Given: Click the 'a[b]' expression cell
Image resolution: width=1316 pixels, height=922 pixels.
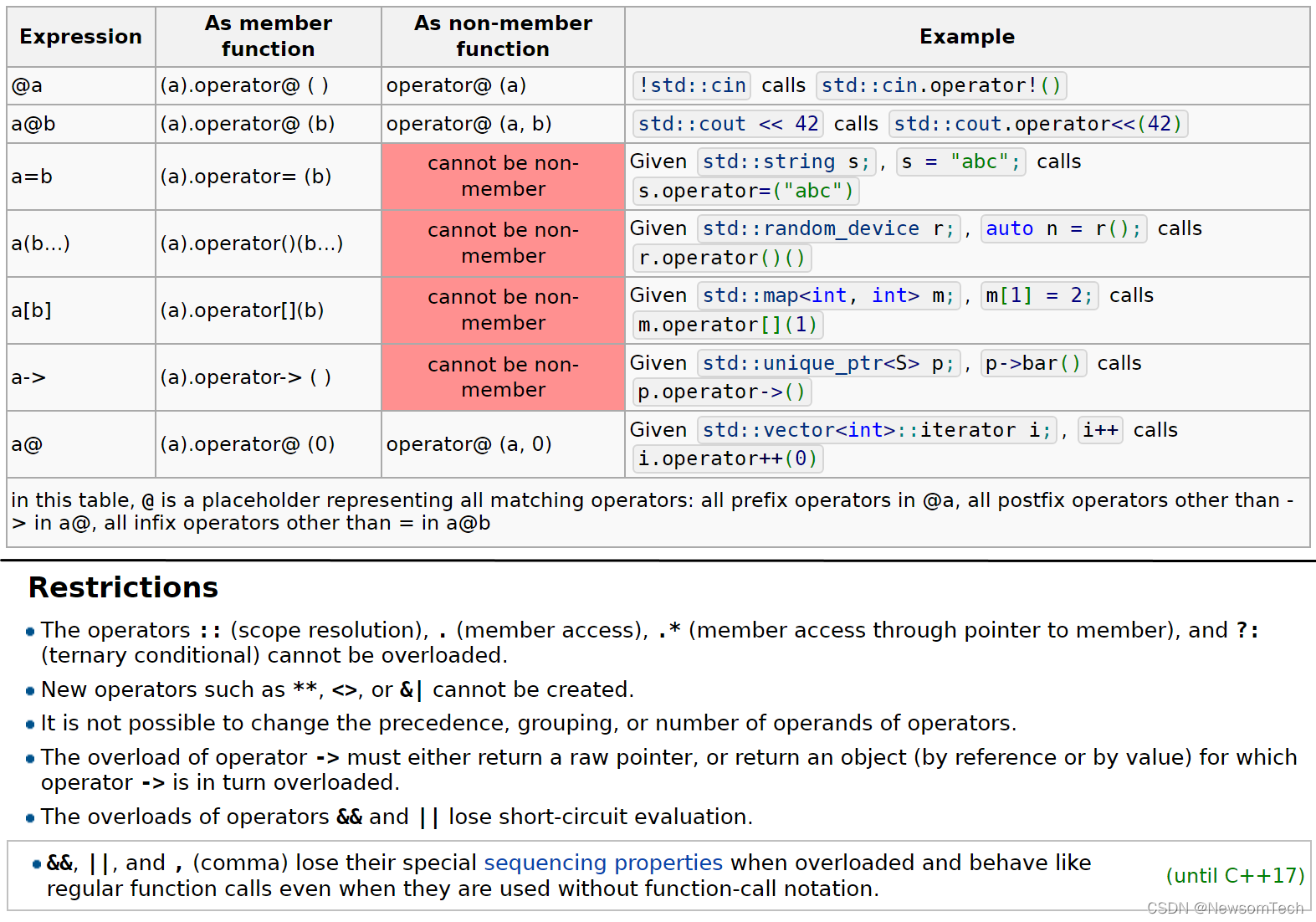Looking at the screenshot, I should tap(81, 310).
